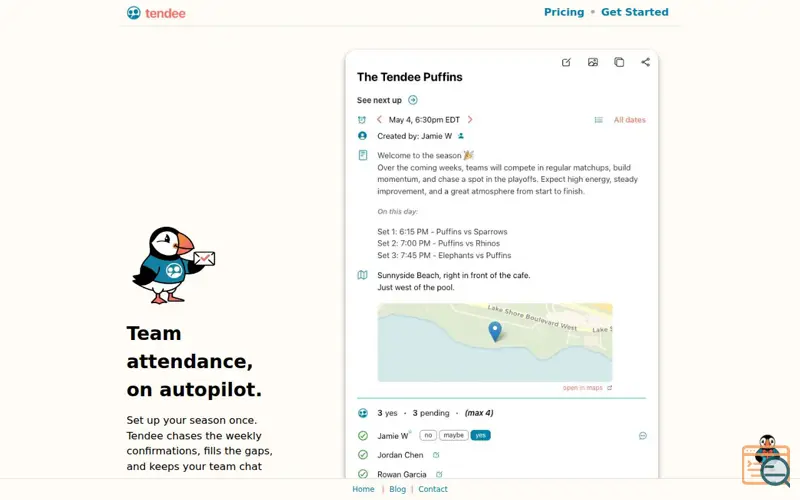Select the yes response for Jamie W
The image size is (800, 500).
(480, 435)
